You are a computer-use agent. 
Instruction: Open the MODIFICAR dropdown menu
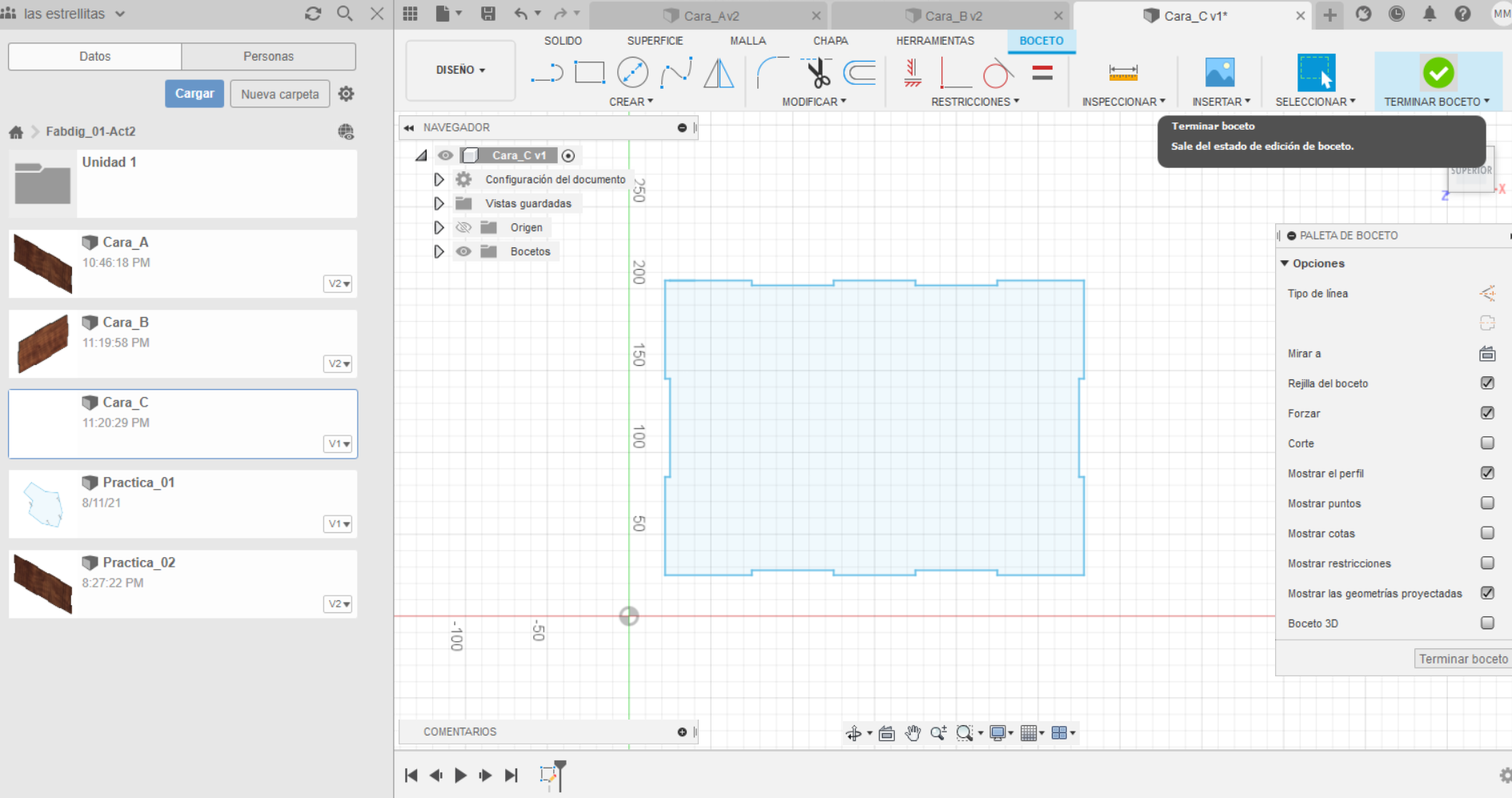pos(814,102)
